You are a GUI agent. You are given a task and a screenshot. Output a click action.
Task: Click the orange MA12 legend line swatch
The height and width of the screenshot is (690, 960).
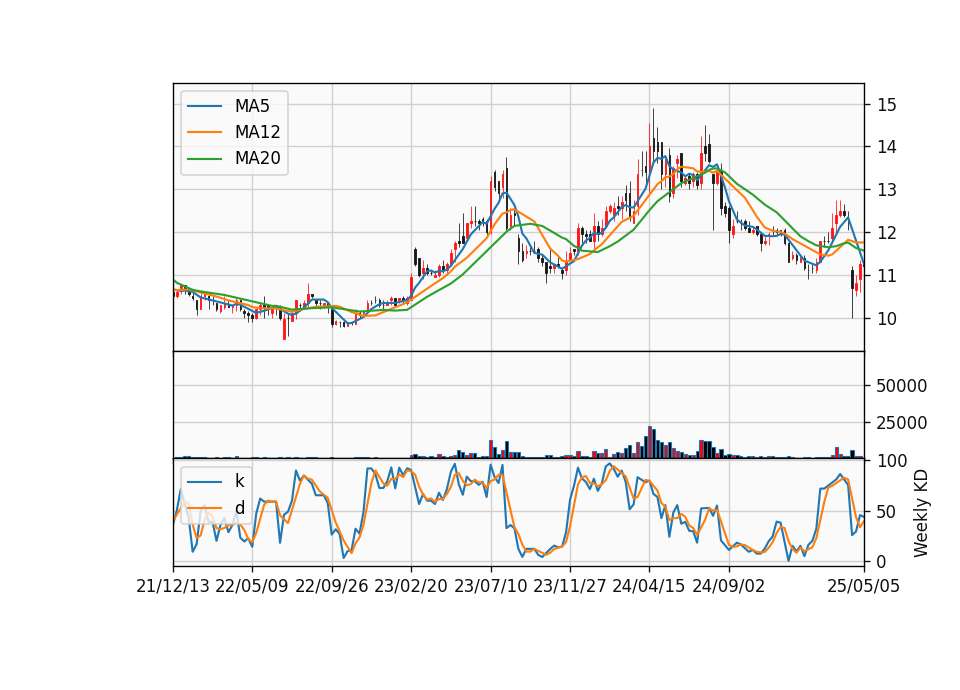pos(204,132)
